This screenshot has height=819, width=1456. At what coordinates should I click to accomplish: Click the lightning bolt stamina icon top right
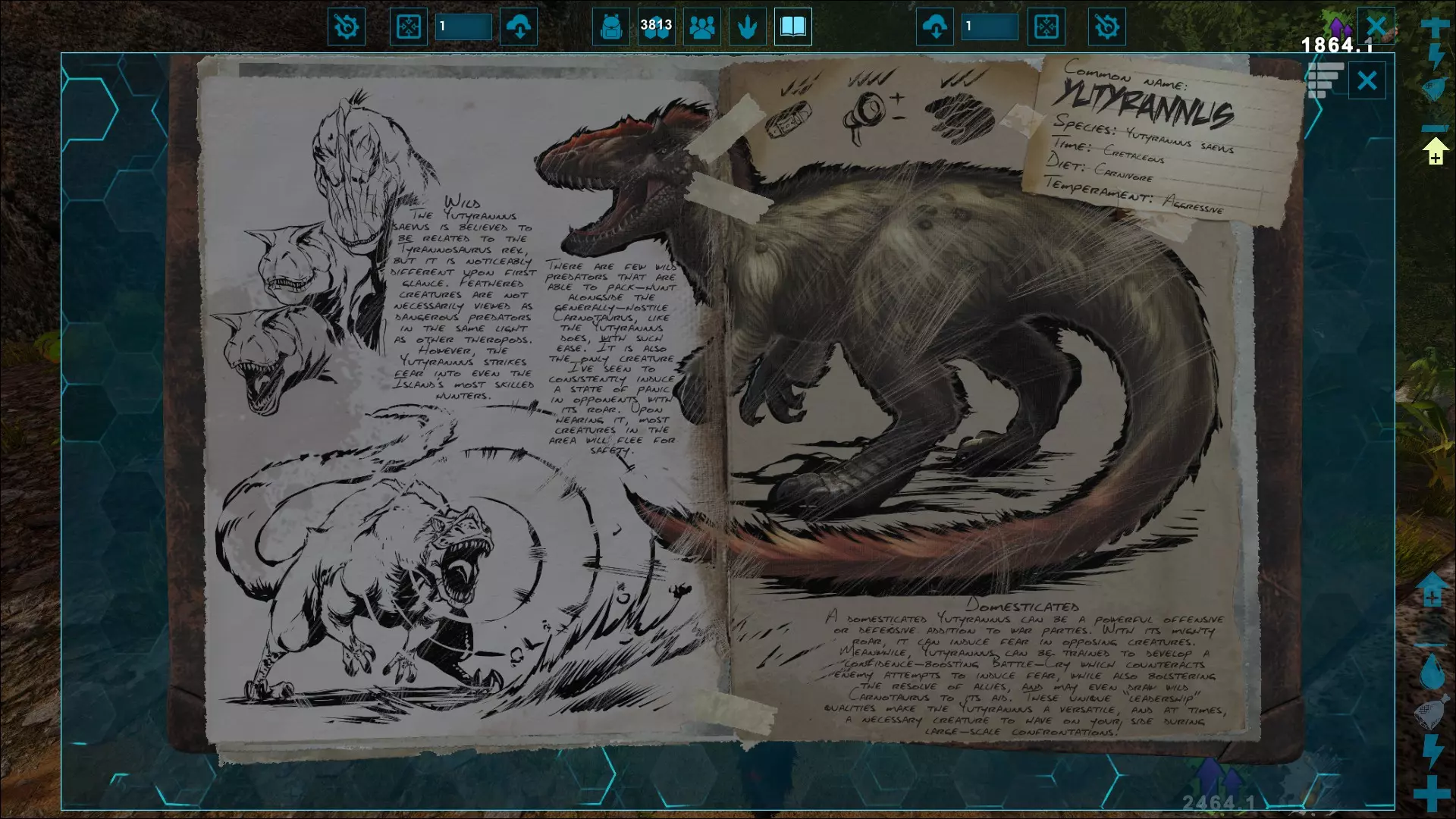tap(1436, 56)
